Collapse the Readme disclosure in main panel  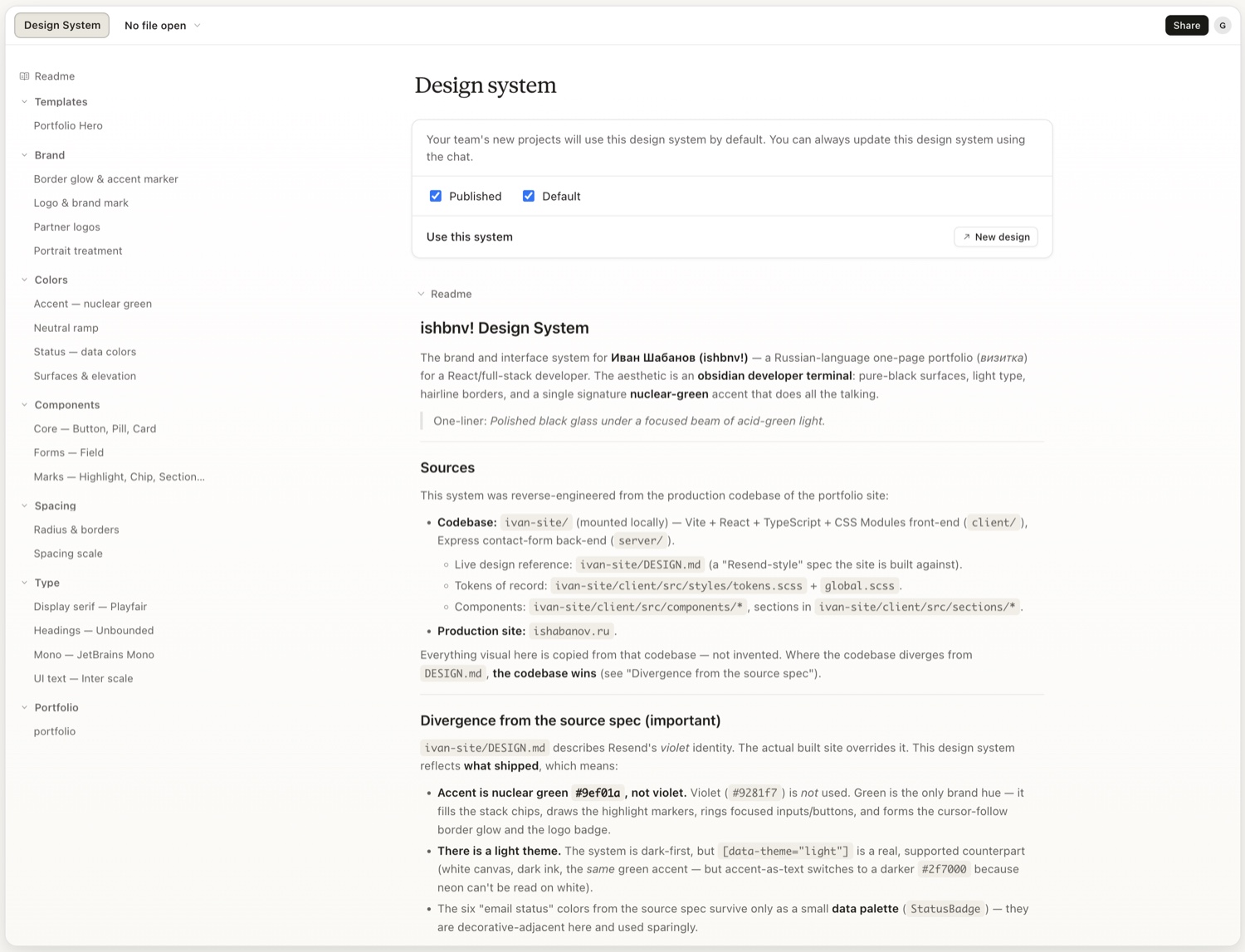tap(422, 294)
